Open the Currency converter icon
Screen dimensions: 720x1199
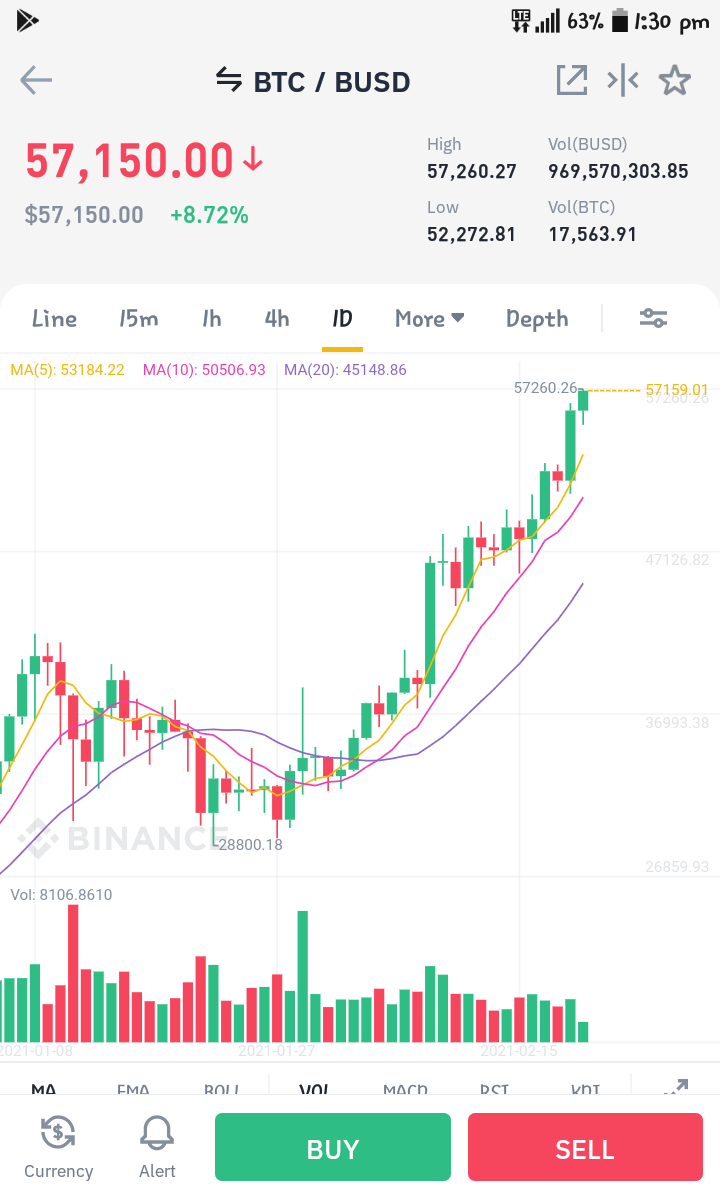coord(58,1133)
